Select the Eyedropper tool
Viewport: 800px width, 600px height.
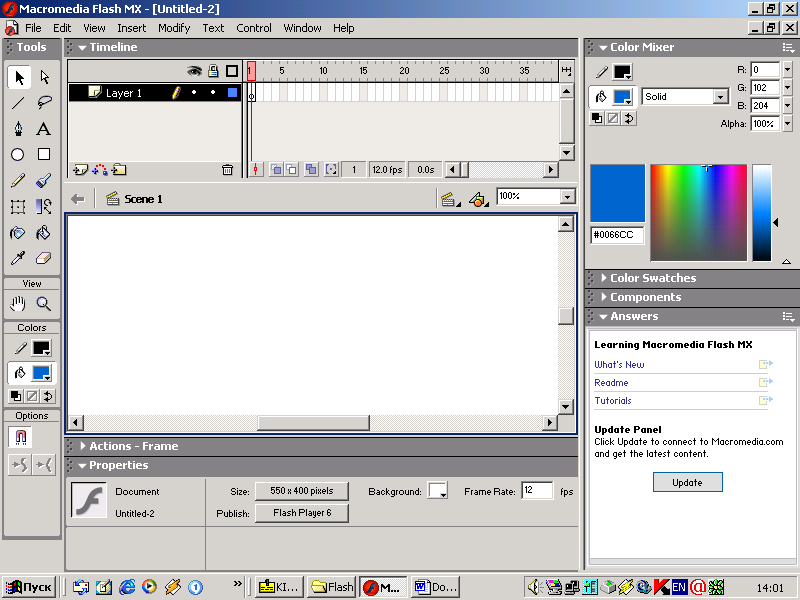[18, 258]
